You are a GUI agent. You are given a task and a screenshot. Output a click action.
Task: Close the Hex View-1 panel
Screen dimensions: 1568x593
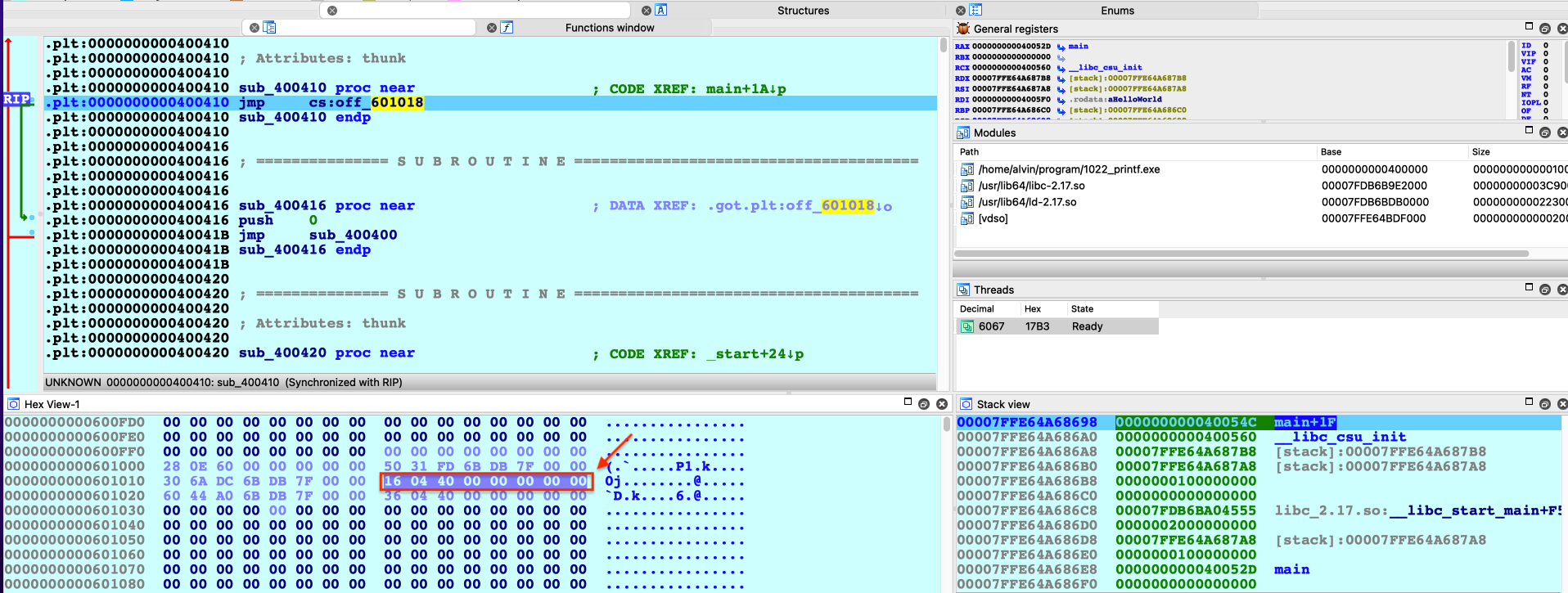click(x=942, y=404)
